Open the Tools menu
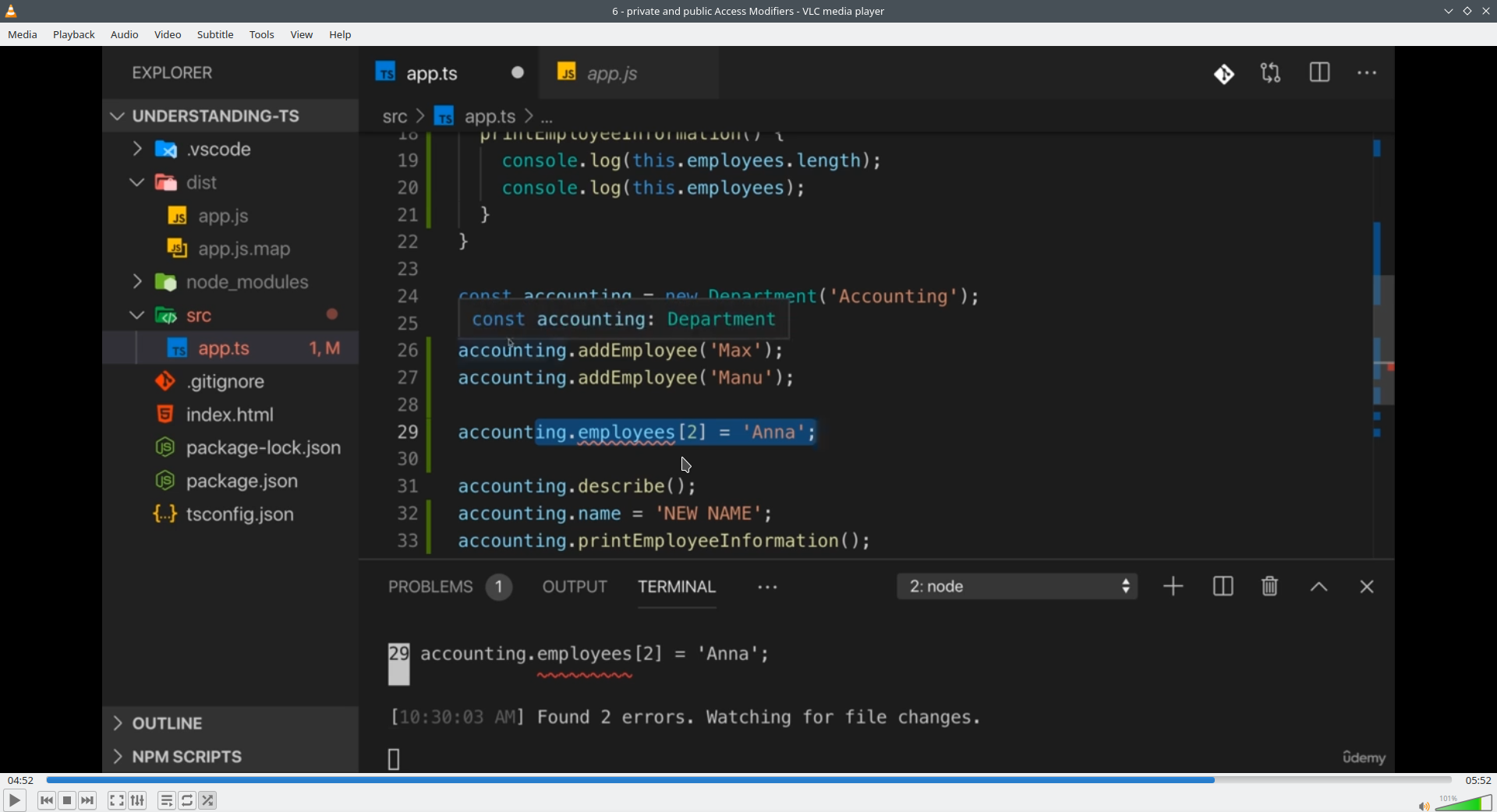The image size is (1497, 812). click(262, 35)
